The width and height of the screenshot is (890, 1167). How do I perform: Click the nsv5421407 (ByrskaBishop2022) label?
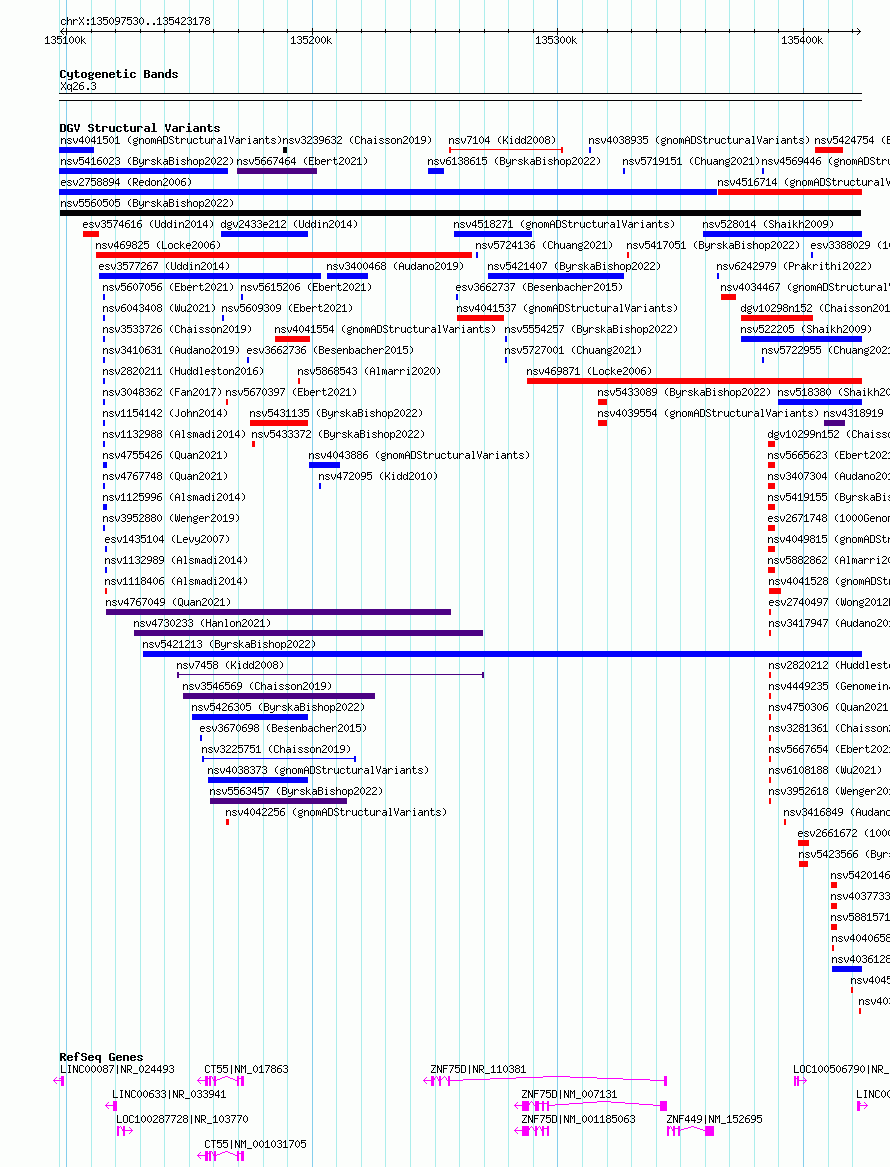pos(574,266)
